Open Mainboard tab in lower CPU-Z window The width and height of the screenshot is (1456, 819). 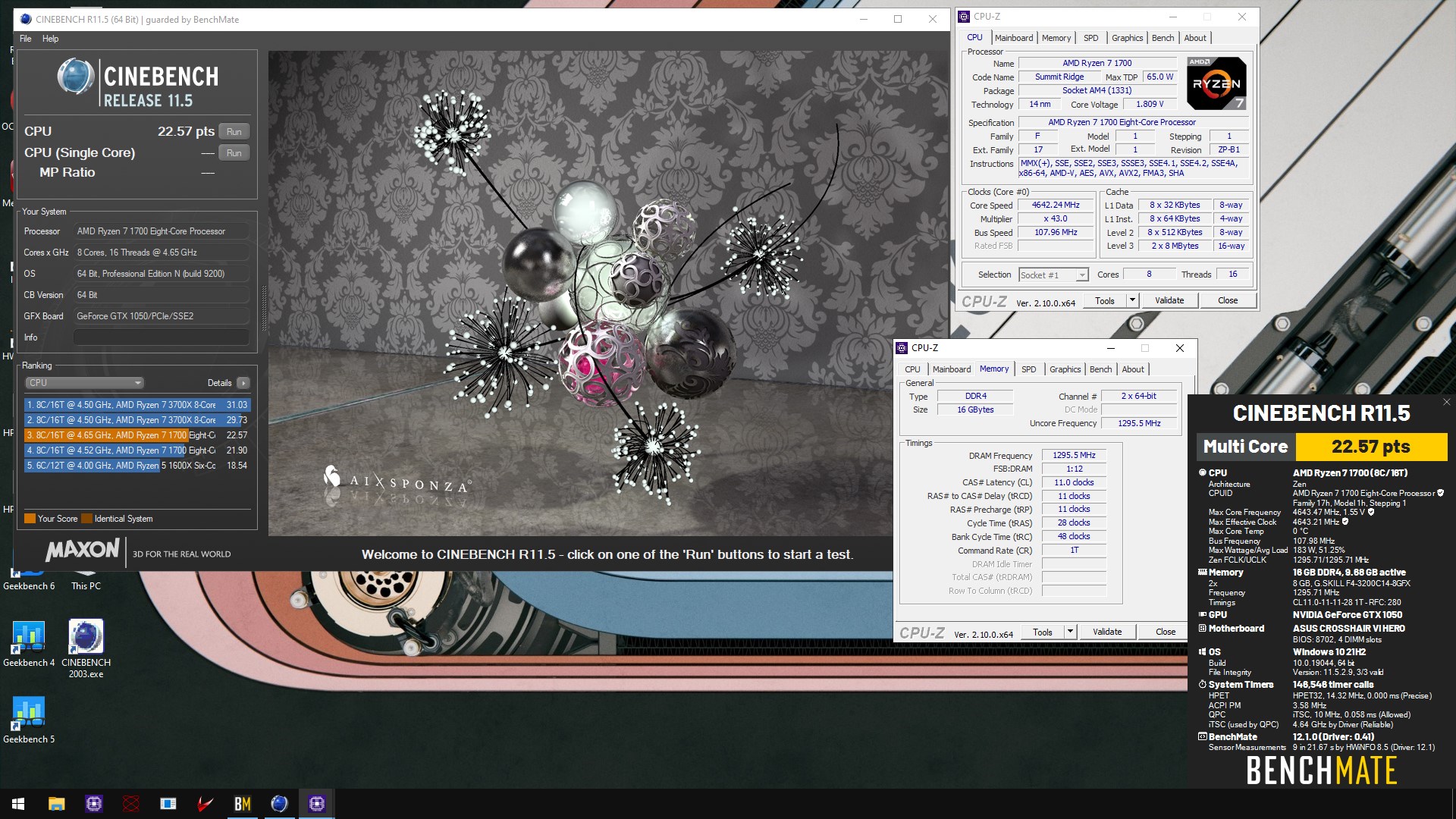pos(951,369)
